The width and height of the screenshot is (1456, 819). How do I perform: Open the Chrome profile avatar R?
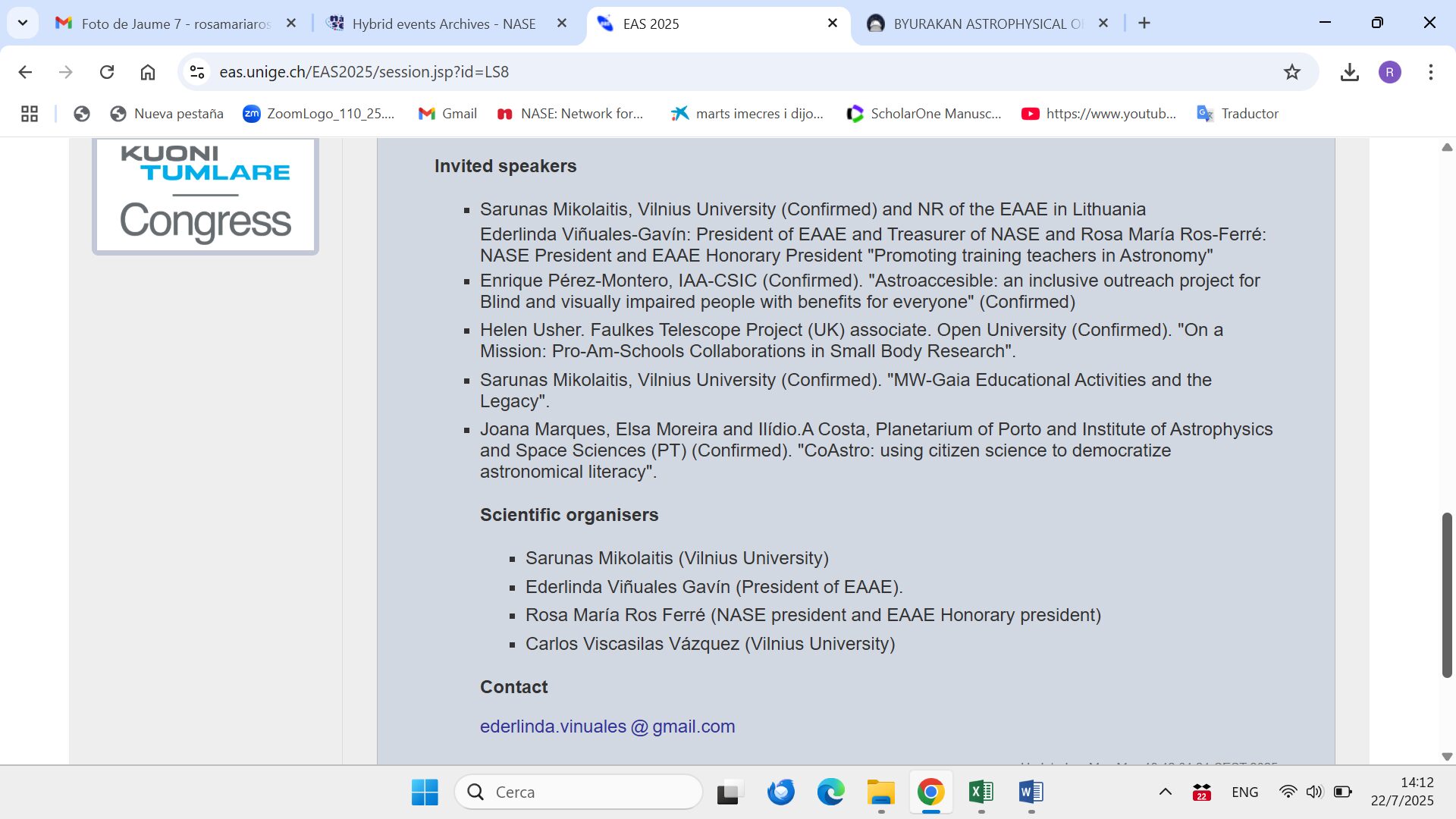pyautogui.click(x=1390, y=72)
